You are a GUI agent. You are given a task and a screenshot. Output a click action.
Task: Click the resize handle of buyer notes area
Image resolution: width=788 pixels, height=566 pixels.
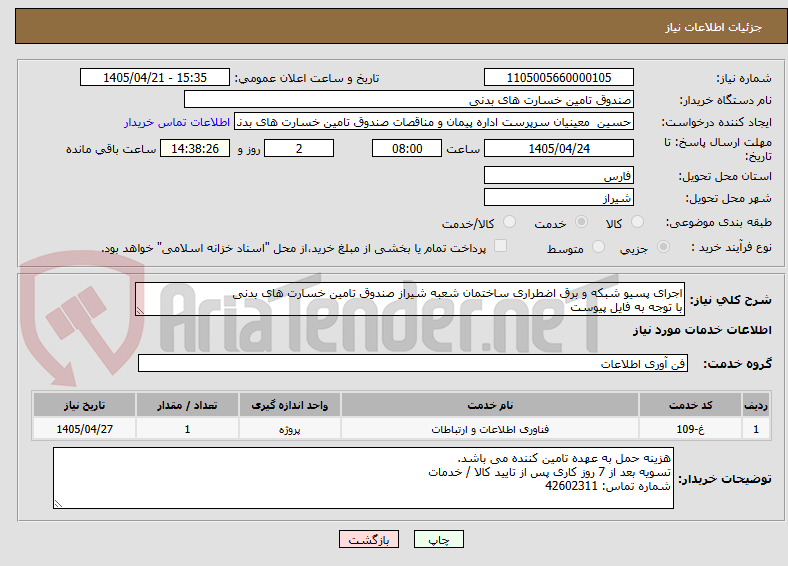(58, 504)
